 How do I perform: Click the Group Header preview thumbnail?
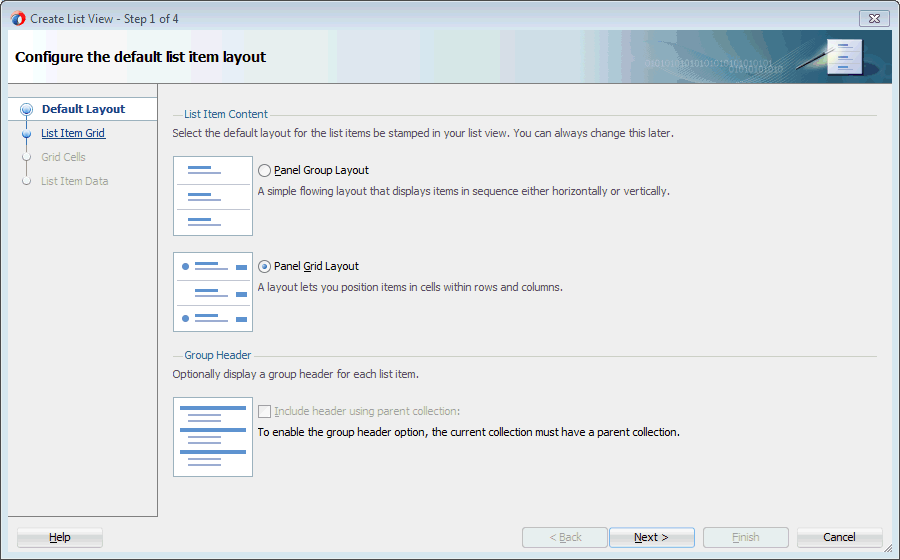[x=213, y=437]
